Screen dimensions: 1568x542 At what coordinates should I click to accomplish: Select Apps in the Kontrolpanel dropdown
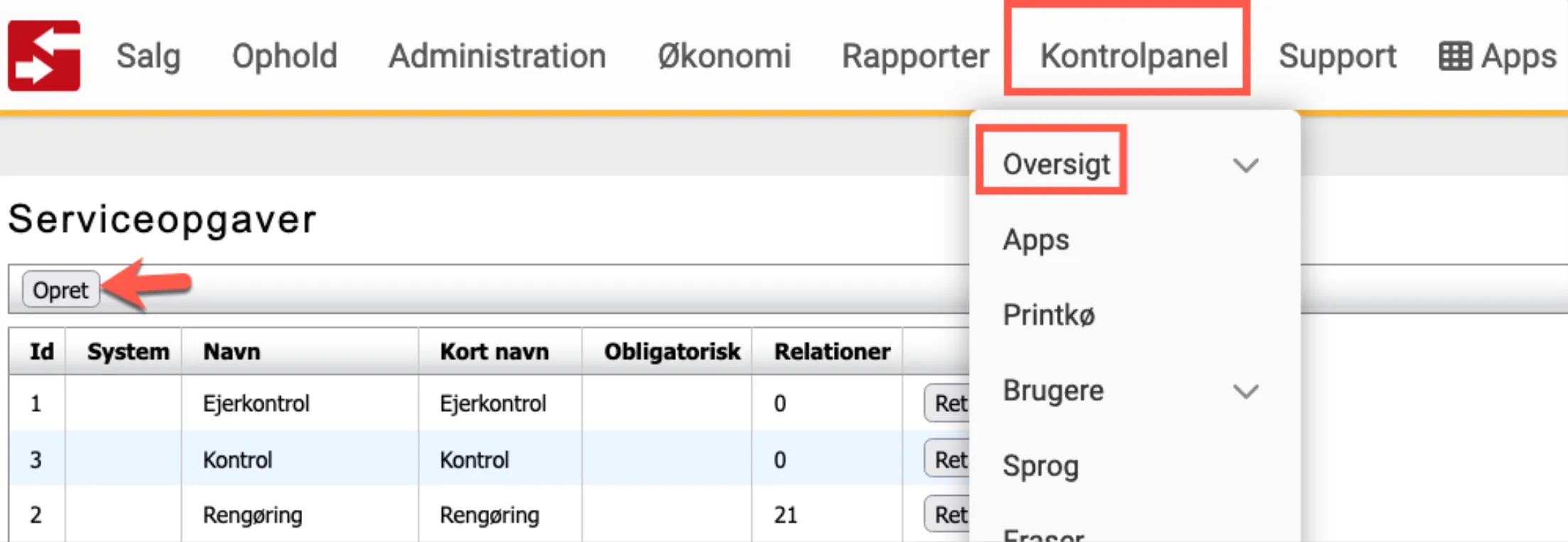tap(1036, 240)
